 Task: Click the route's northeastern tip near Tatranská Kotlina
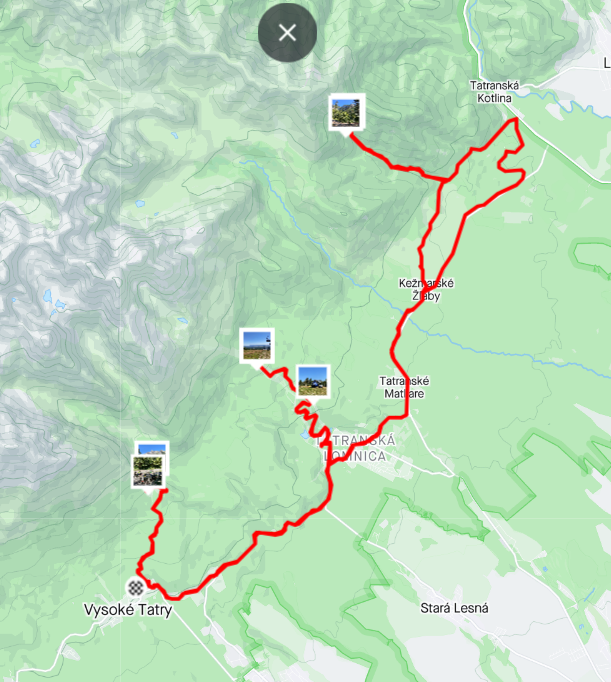(516, 118)
